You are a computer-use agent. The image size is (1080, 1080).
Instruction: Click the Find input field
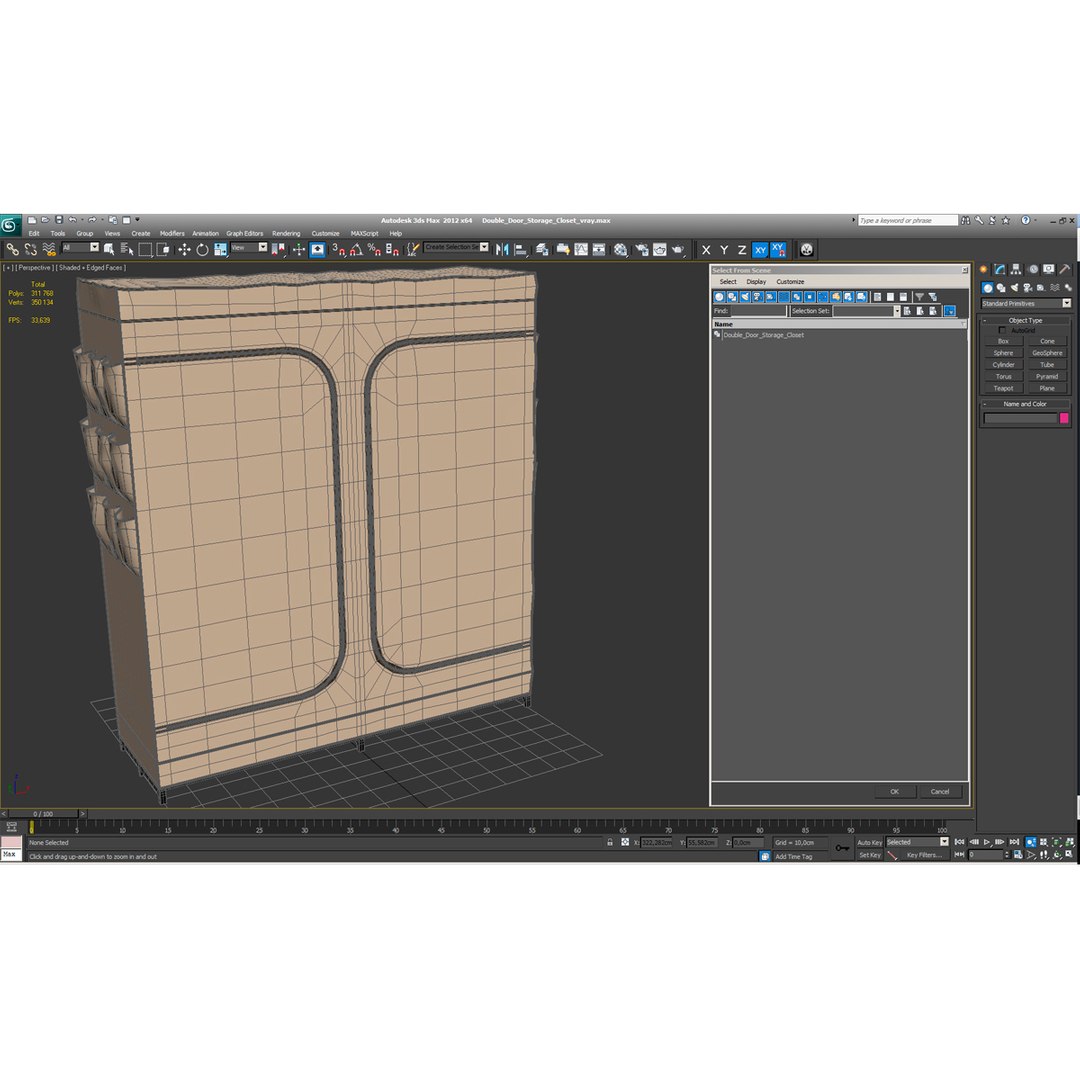coord(758,311)
